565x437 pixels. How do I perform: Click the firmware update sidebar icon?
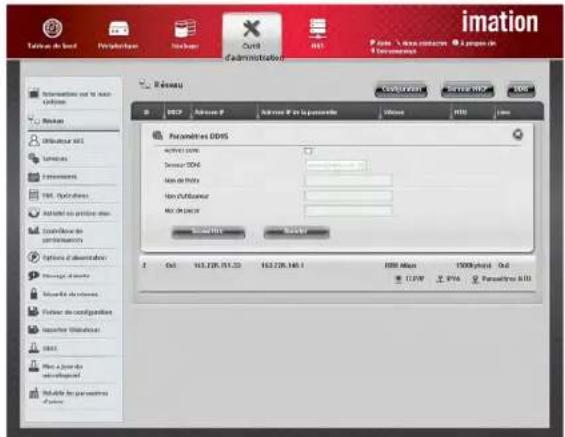pyautogui.click(x=34, y=366)
